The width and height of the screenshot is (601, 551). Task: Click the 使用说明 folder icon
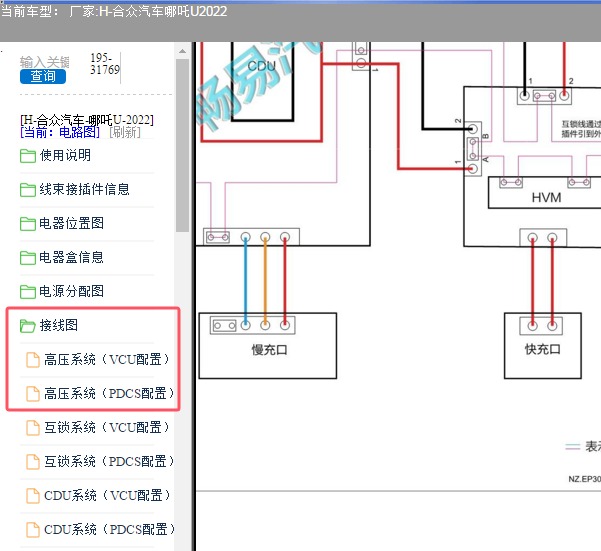28,156
